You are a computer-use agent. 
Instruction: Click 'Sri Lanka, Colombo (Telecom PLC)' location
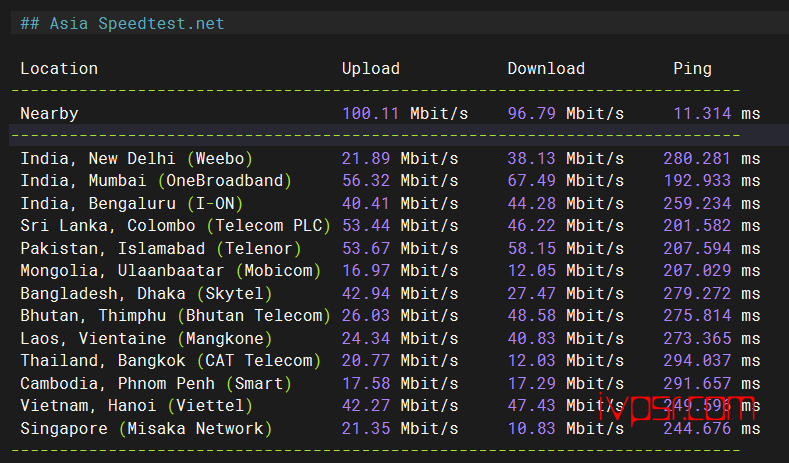coord(175,225)
